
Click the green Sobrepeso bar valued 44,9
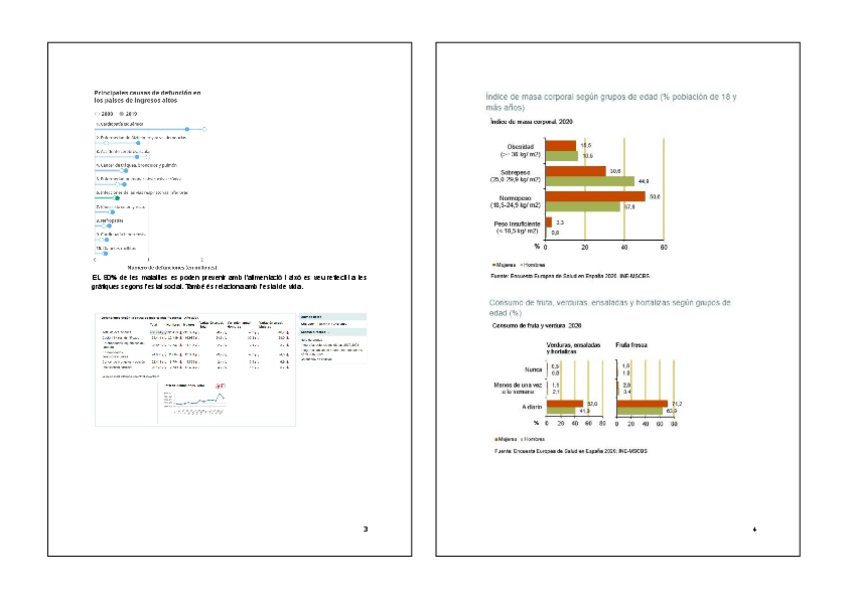tap(590, 181)
